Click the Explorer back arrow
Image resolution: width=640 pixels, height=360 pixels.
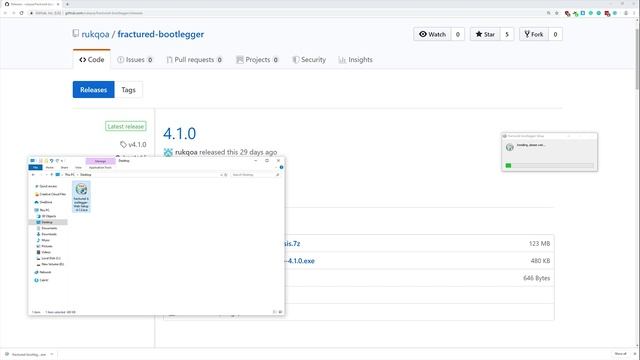pyautogui.click(x=33, y=175)
